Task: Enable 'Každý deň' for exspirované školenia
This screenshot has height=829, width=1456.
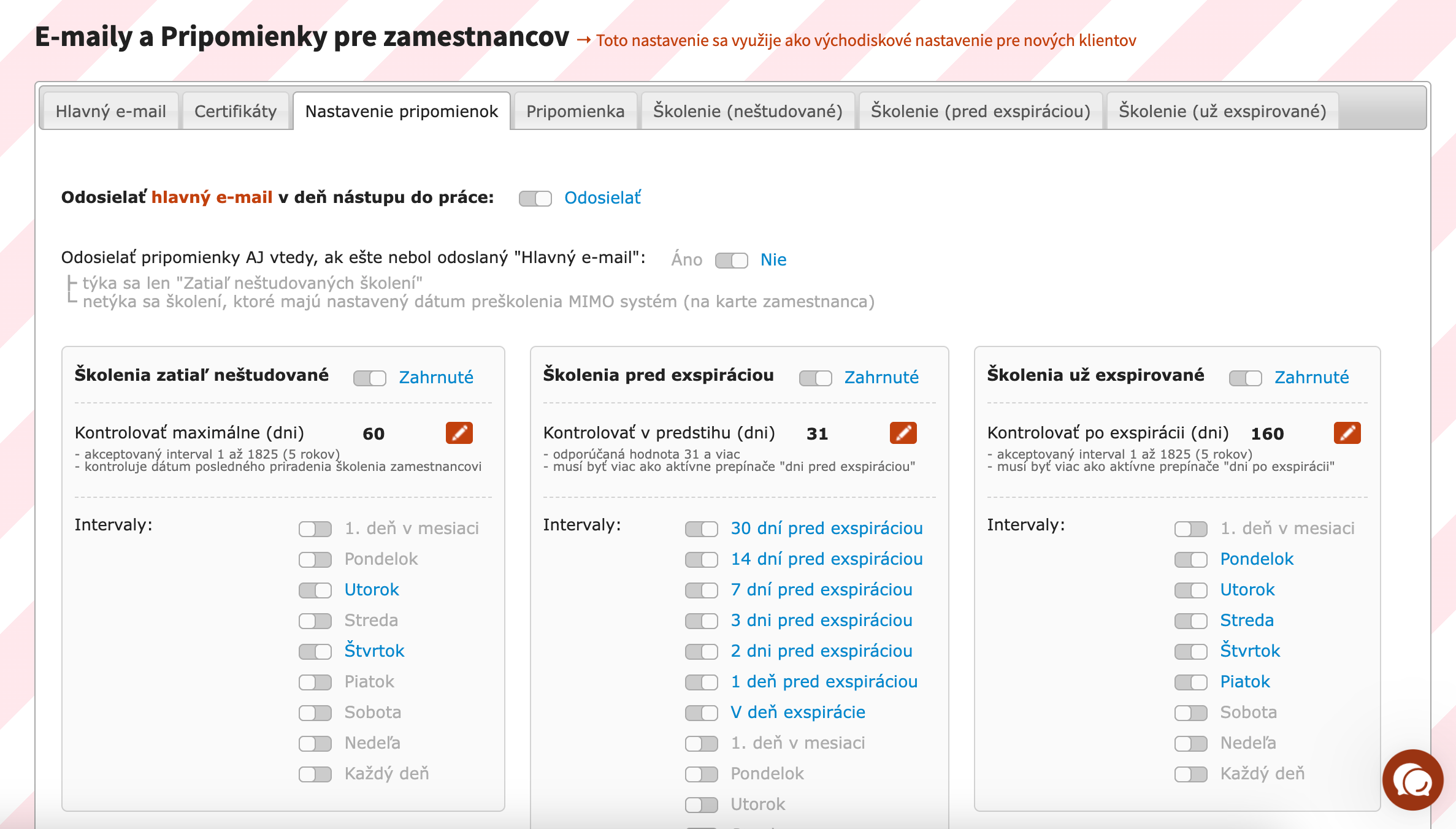Action: pyautogui.click(x=1190, y=774)
